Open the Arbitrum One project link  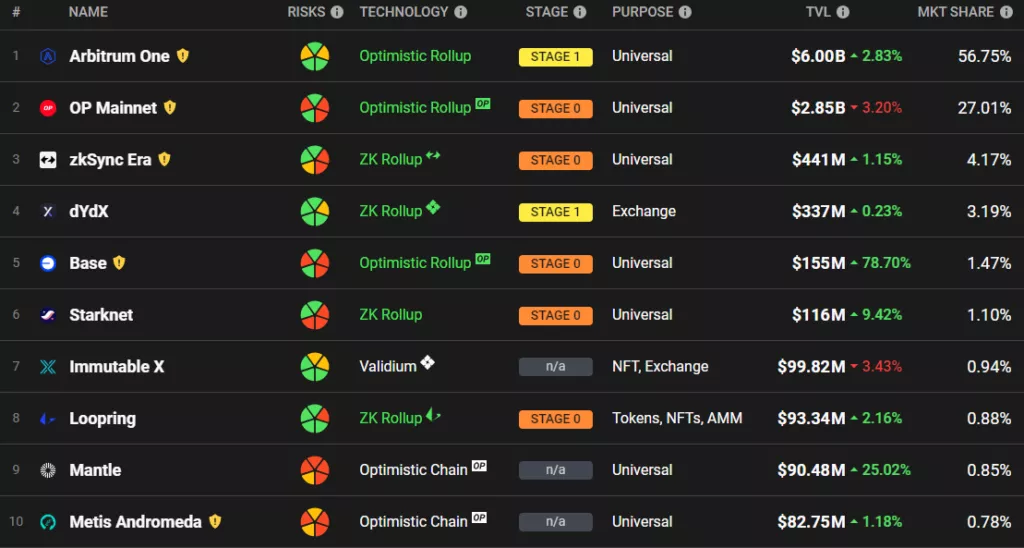pos(120,56)
